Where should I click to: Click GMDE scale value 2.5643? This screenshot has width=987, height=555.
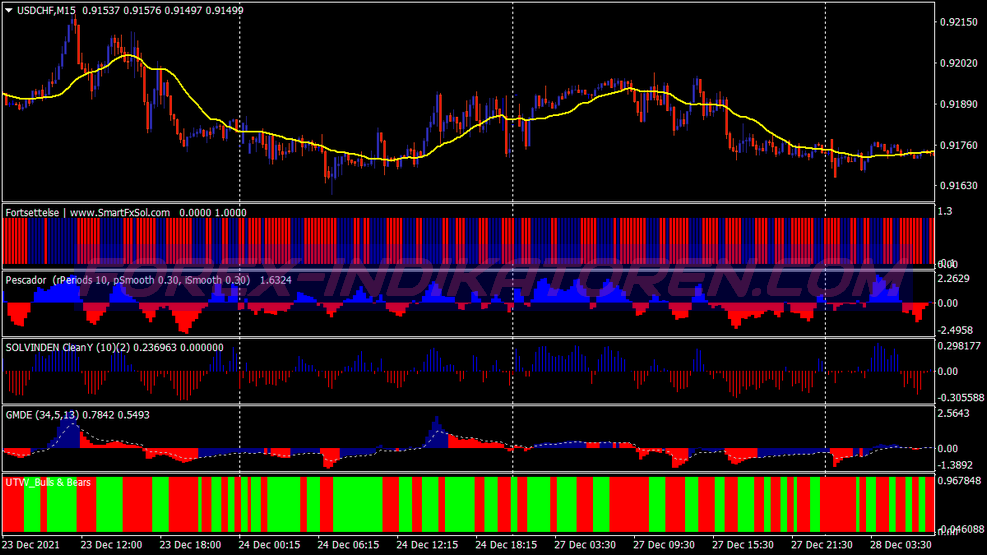click(954, 413)
